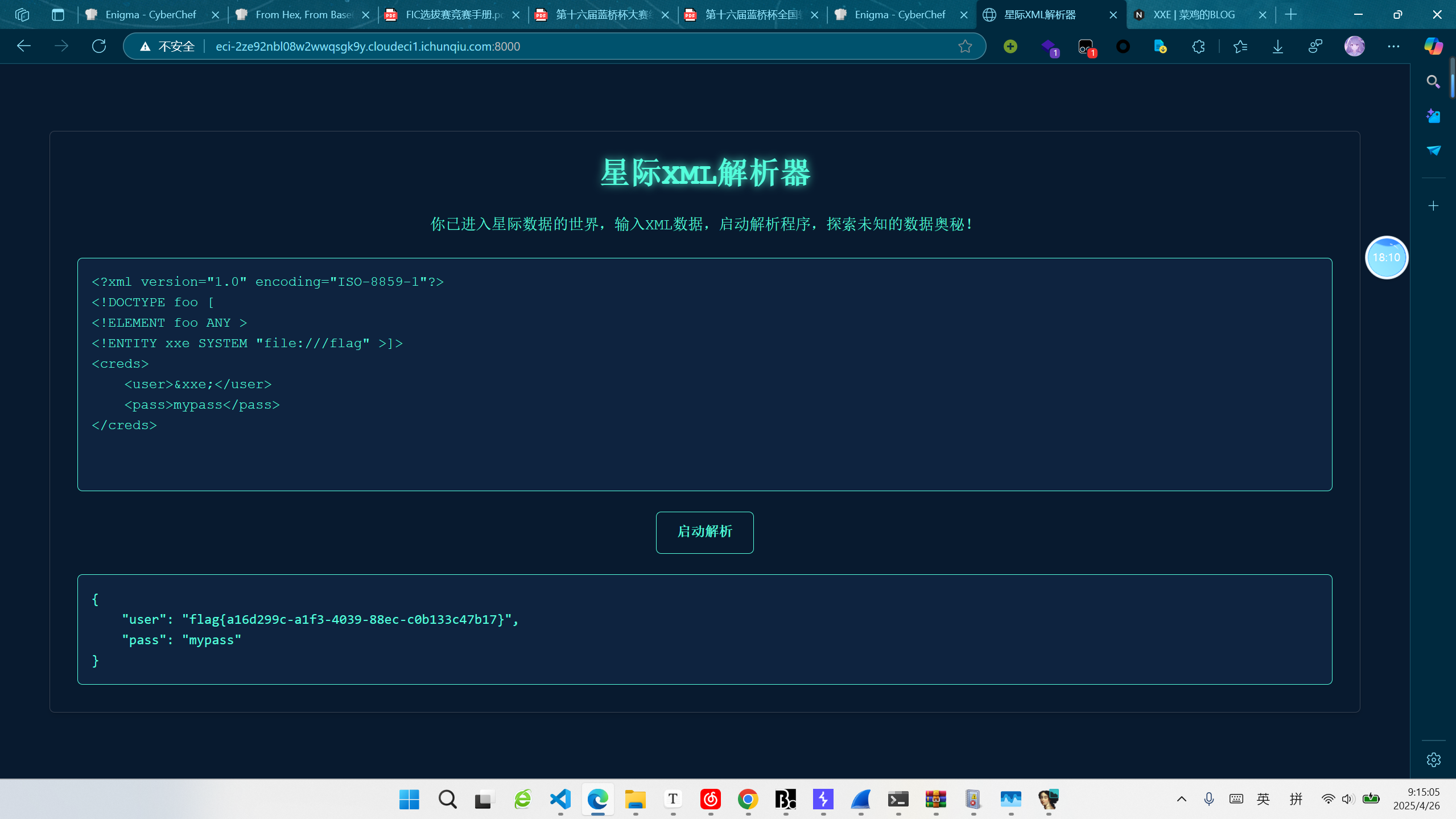Click the 启动解析 button

704,532
